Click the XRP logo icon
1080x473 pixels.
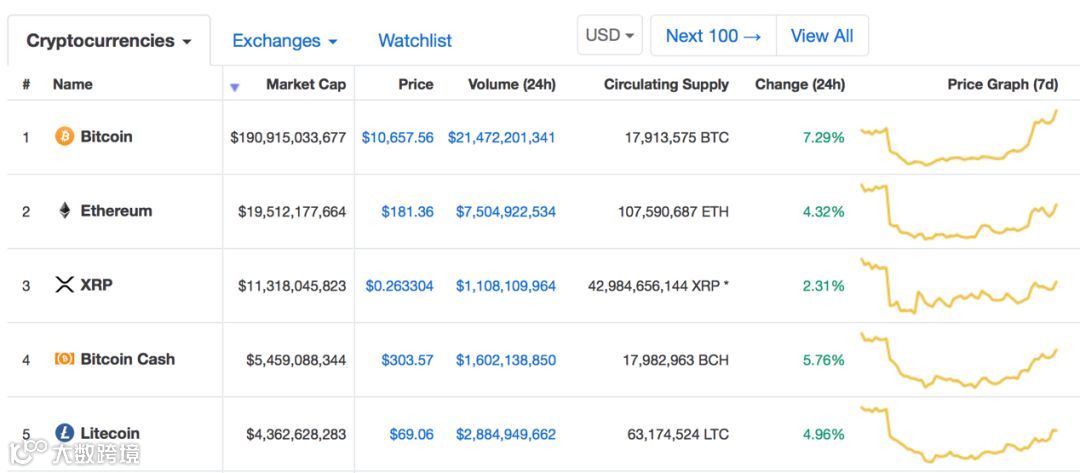point(64,284)
